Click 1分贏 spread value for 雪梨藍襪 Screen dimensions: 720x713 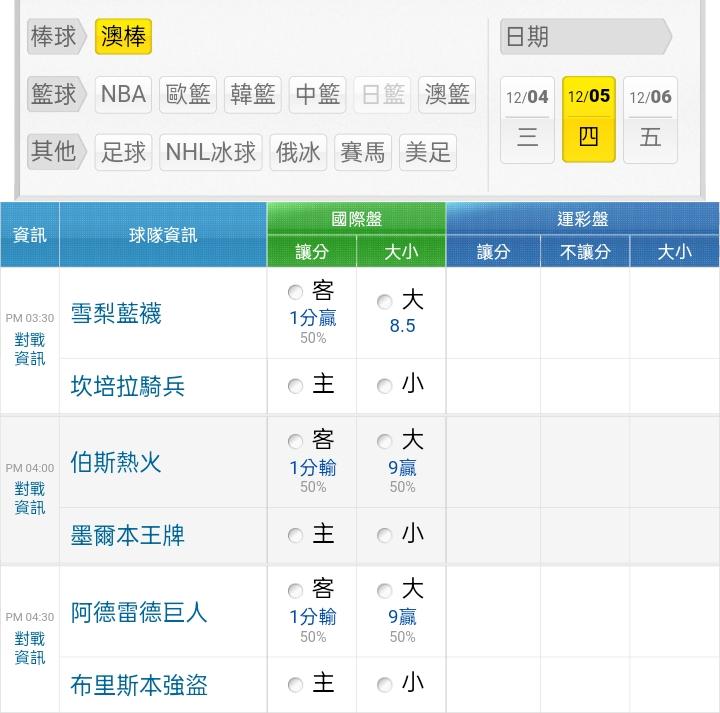(x=313, y=318)
